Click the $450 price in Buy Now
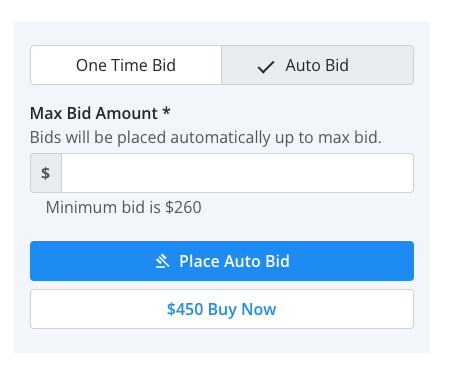Screen dimensions: 450x367 click(x=185, y=309)
